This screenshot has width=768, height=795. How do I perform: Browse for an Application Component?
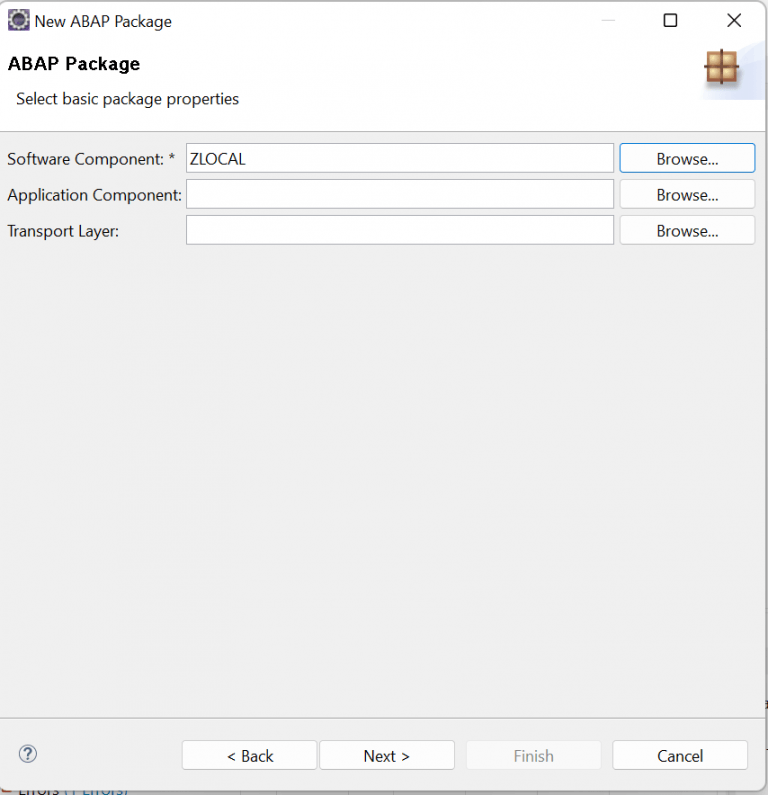pyautogui.click(x=687, y=194)
